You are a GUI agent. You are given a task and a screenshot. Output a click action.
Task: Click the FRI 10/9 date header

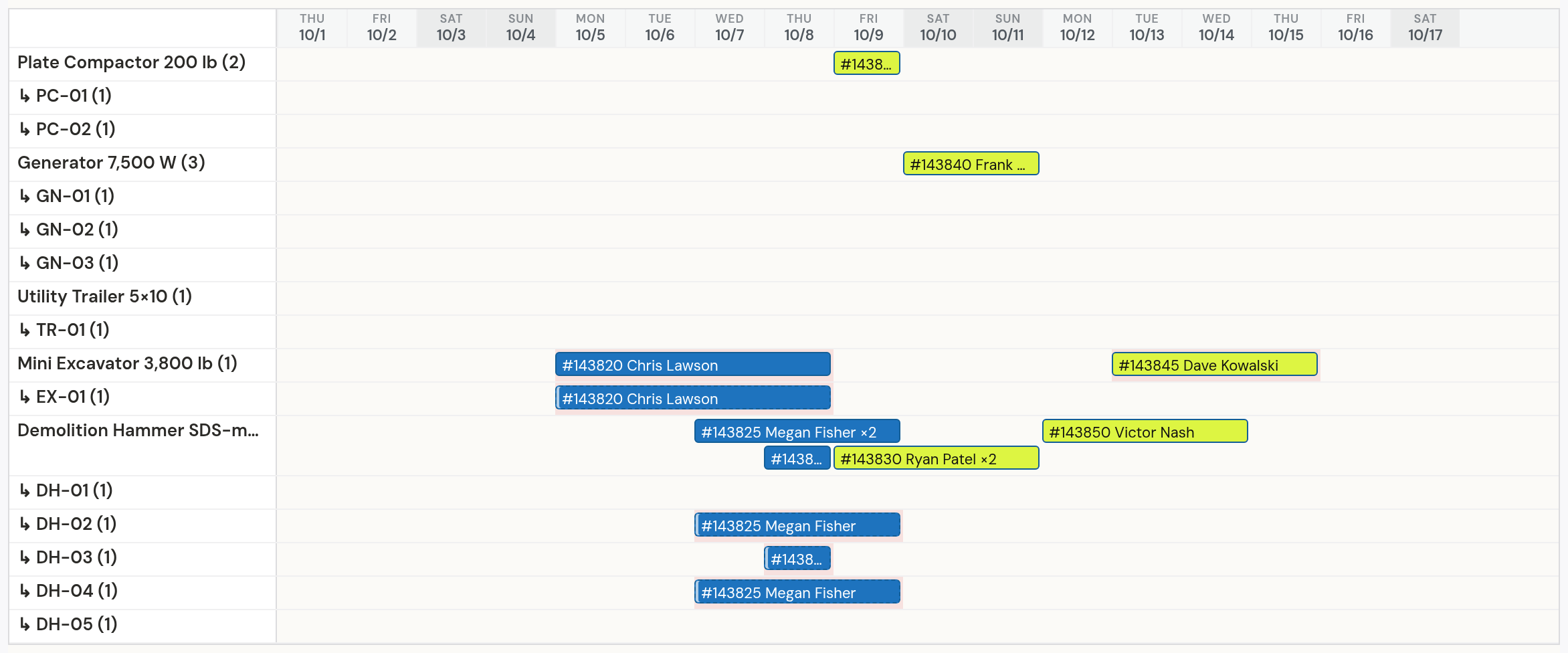[869, 28]
